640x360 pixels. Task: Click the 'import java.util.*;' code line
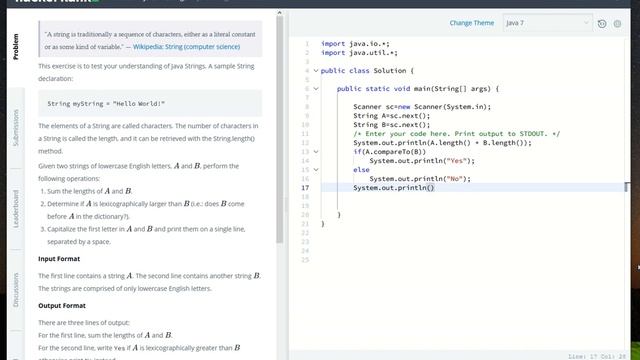359,53
